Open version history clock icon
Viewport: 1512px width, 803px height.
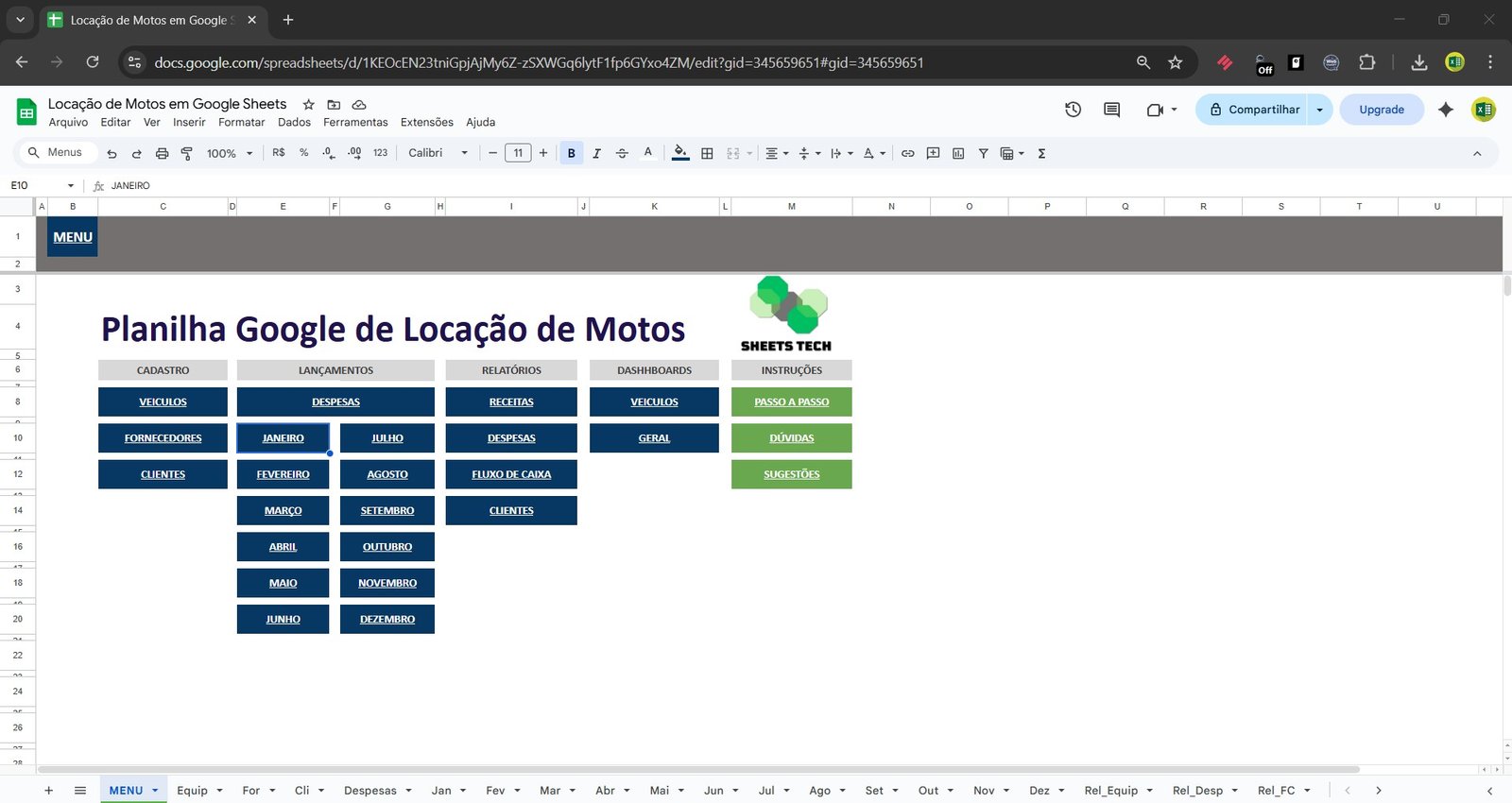(1073, 110)
